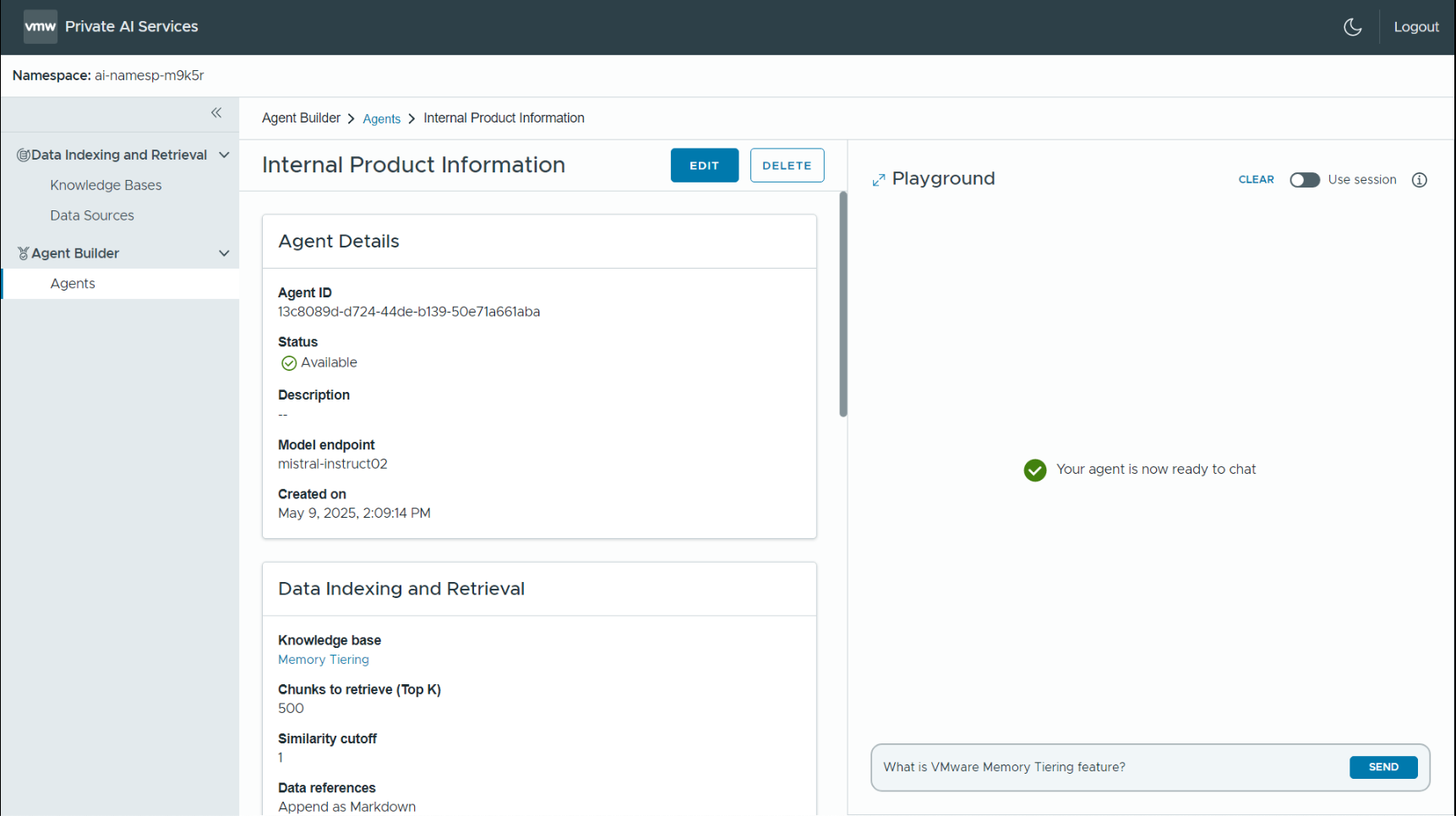Collapse the Data Indexing and Retrieval section

(224, 155)
